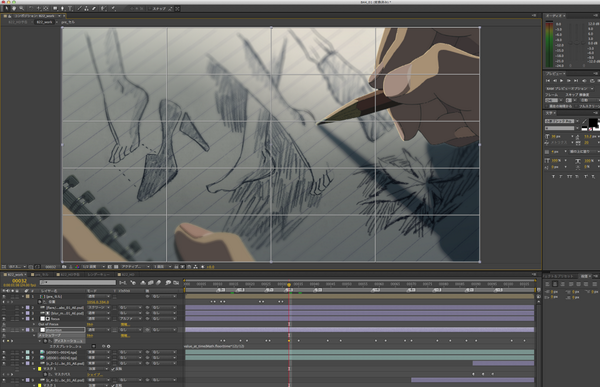Screen dimensions: 600x387
Task: Toggle the invert checkbox on layer 8 mask
Action: pyautogui.click(x=112, y=369)
